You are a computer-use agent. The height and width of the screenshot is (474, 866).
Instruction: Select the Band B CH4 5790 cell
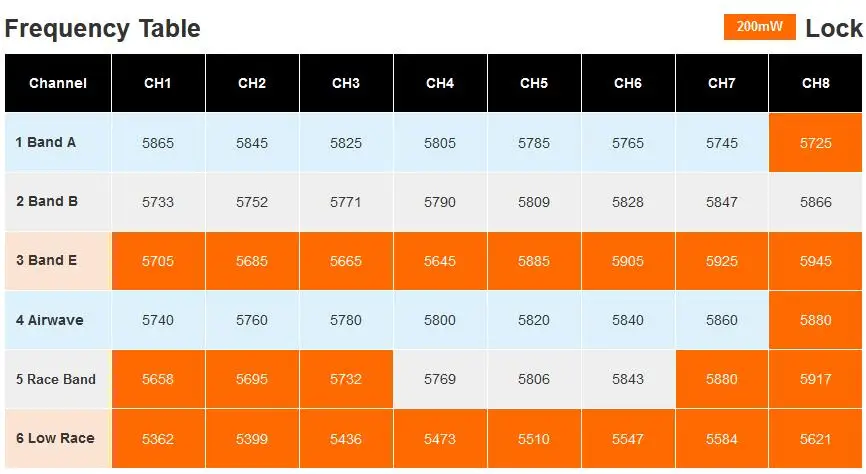[440, 202]
